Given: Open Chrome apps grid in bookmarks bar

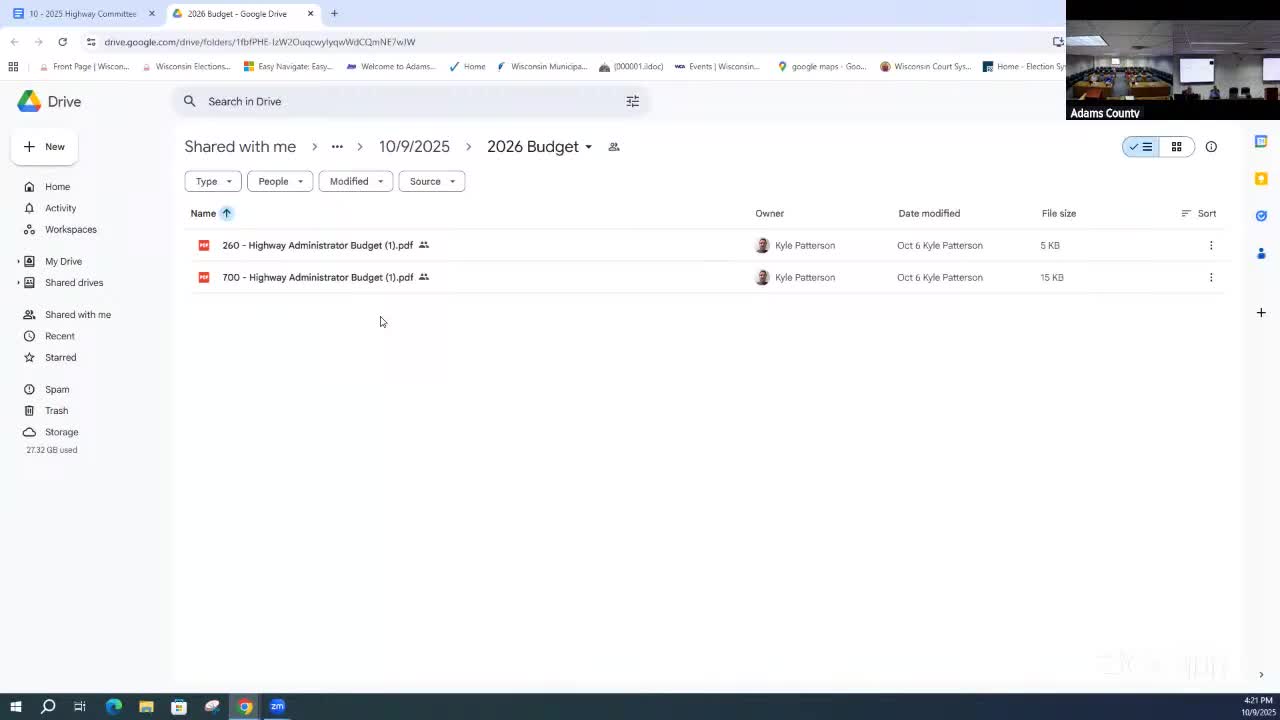Looking at the screenshot, I should 13,67.
